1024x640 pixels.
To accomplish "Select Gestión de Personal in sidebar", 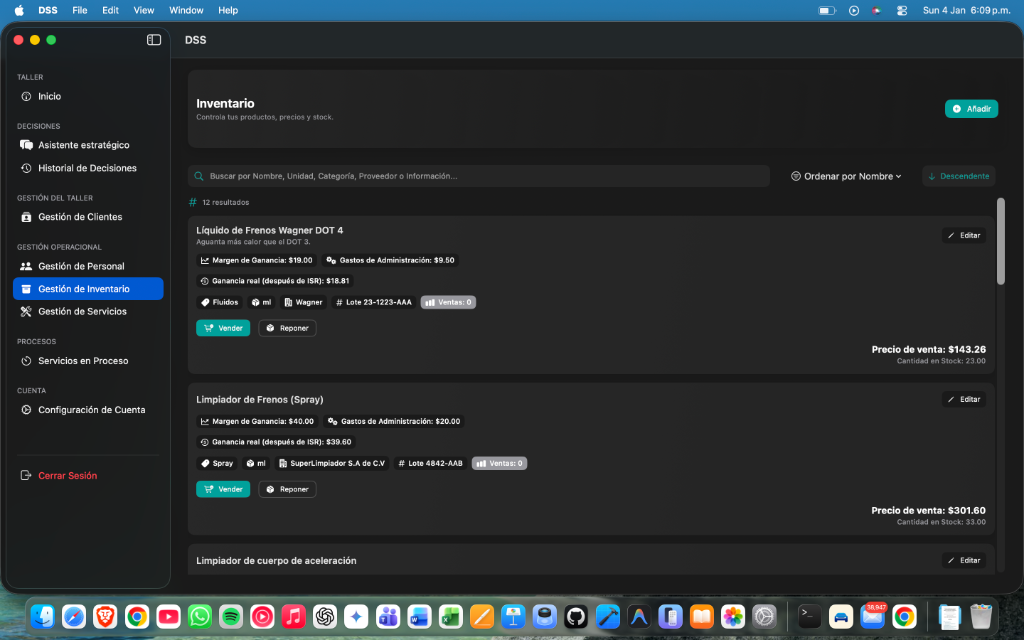I will coord(83,265).
